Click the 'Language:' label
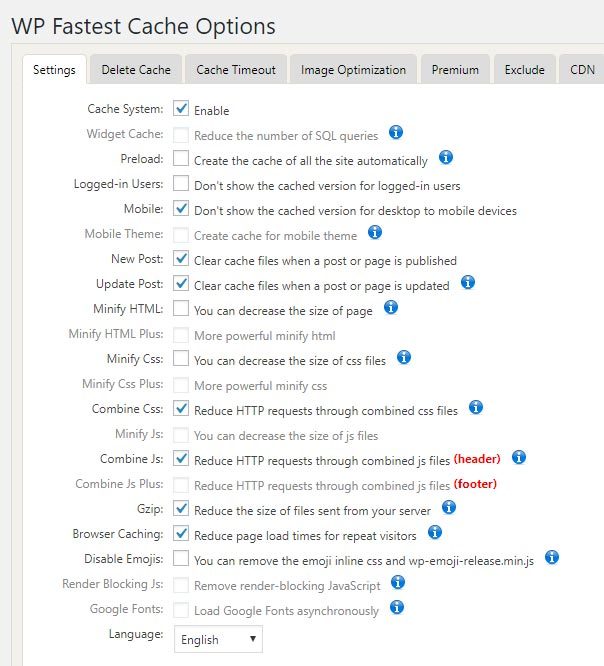The height and width of the screenshot is (666, 604). 136,634
